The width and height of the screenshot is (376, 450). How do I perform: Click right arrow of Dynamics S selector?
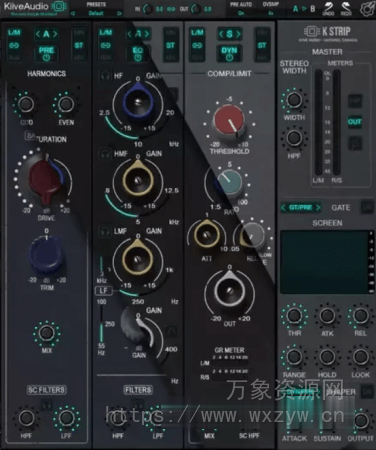pos(238,34)
